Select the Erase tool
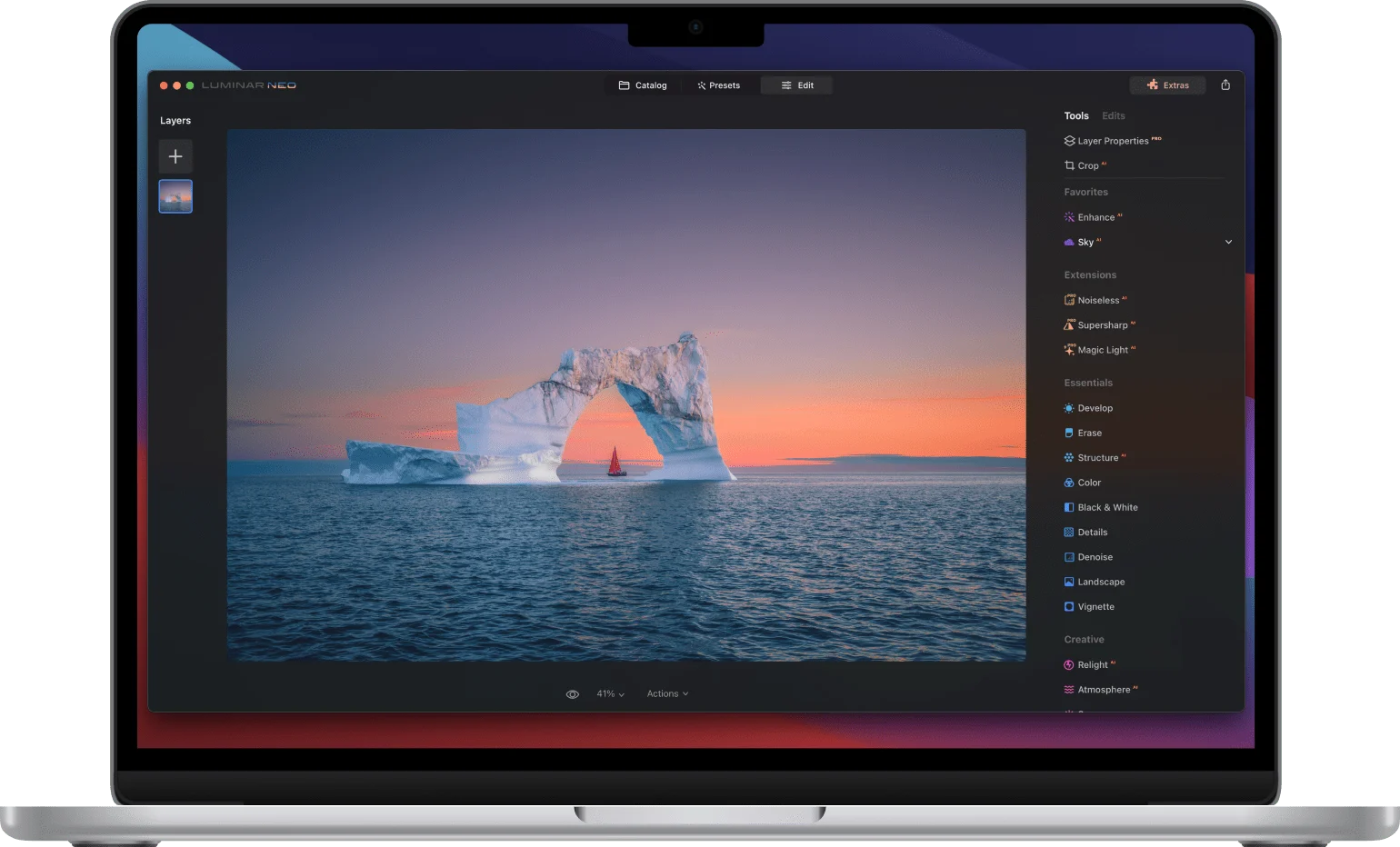Screen dimensions: 1400x847 1089,433
